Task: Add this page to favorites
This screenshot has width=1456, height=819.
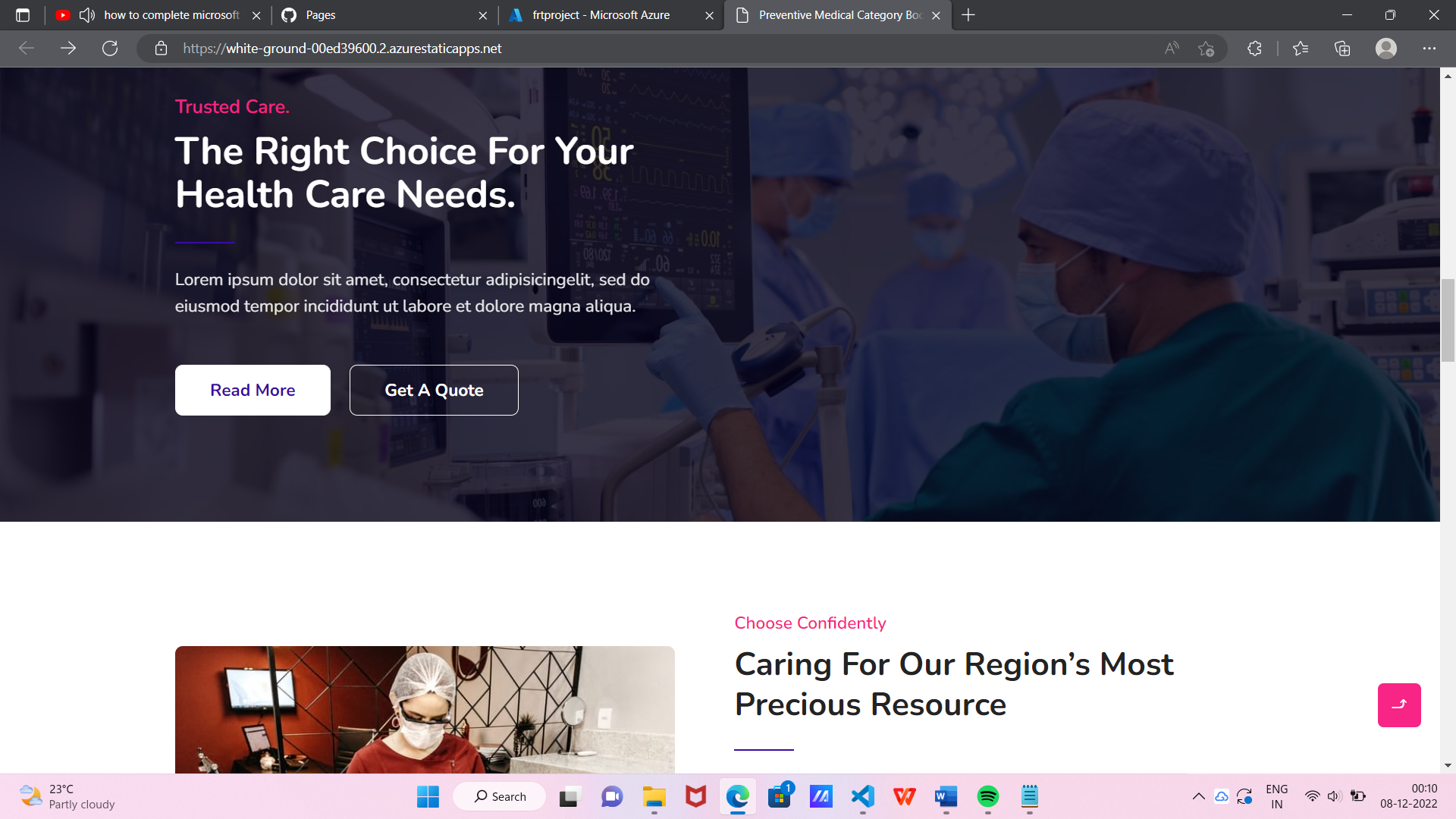Action: pos(1206,49)
